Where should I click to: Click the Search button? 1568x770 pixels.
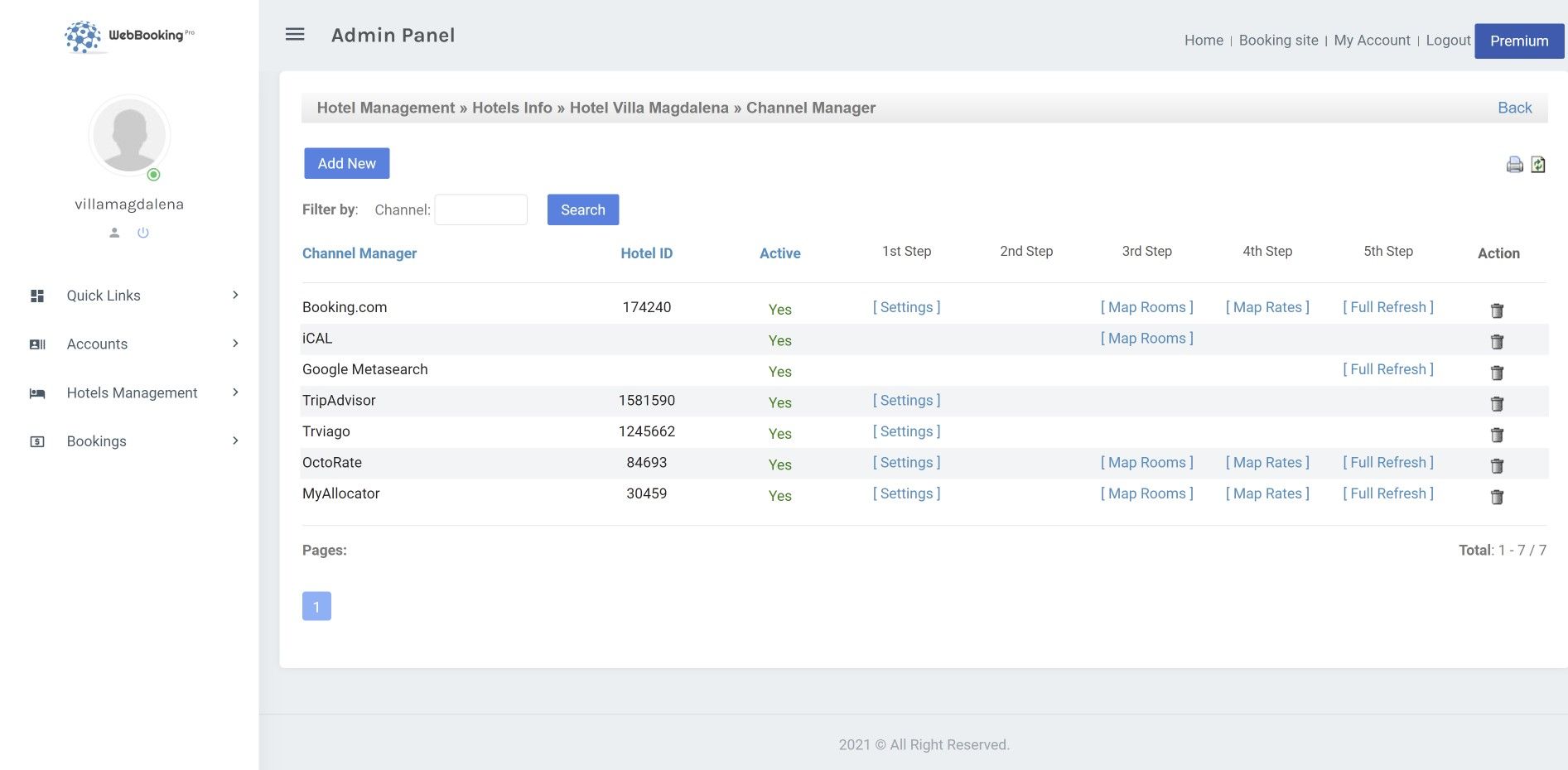point(582,210)
